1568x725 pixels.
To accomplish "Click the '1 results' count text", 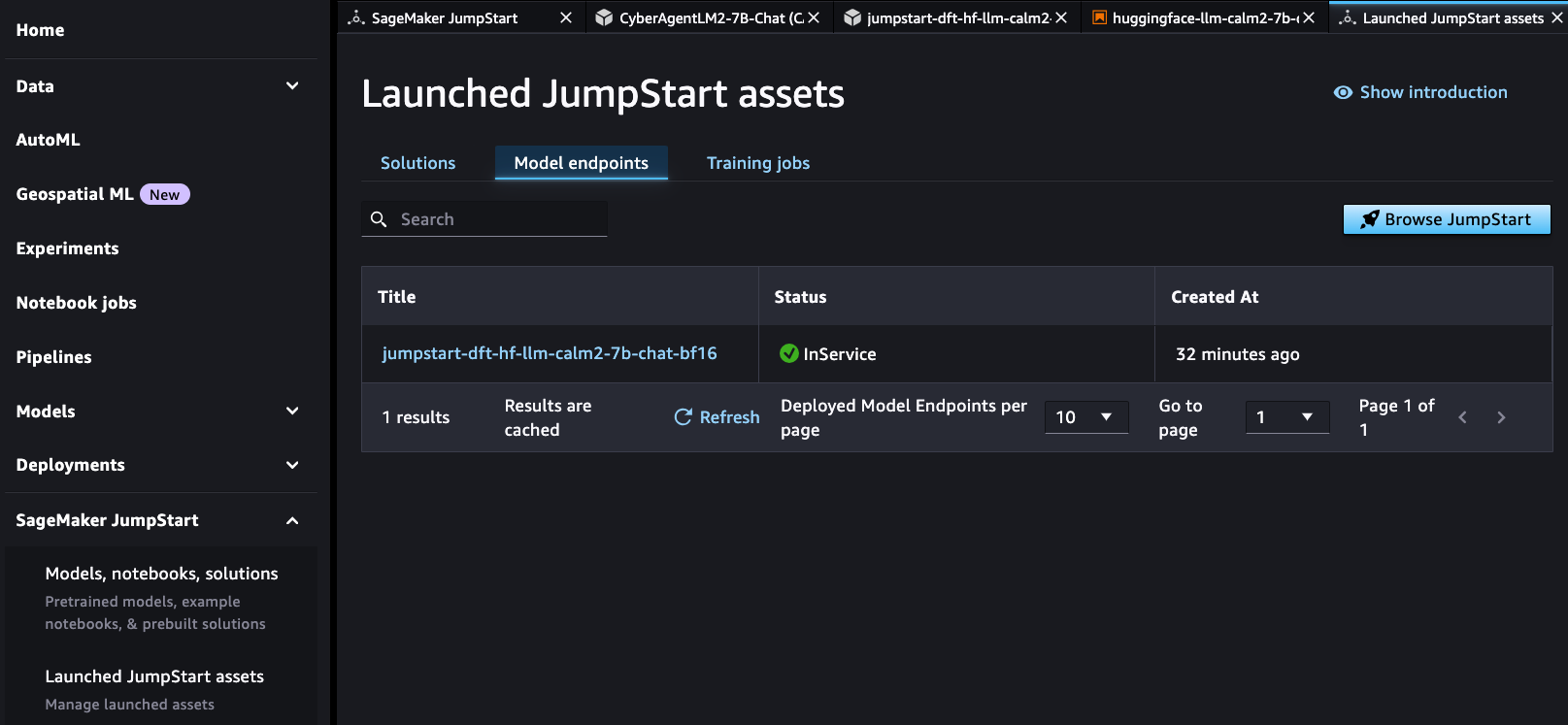I will (x=416, y=417).
